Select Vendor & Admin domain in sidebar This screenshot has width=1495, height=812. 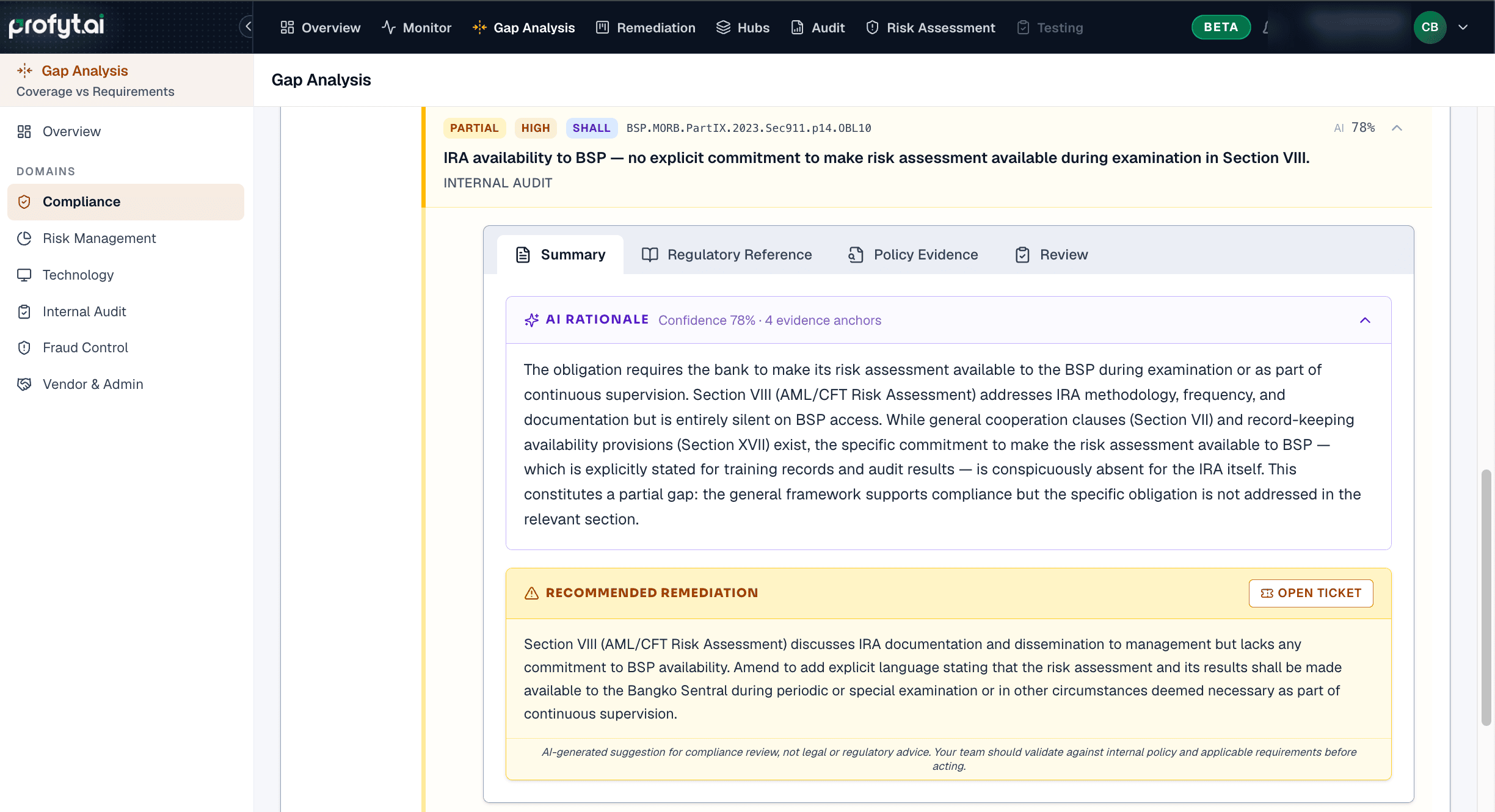click(x=126, y=385)
